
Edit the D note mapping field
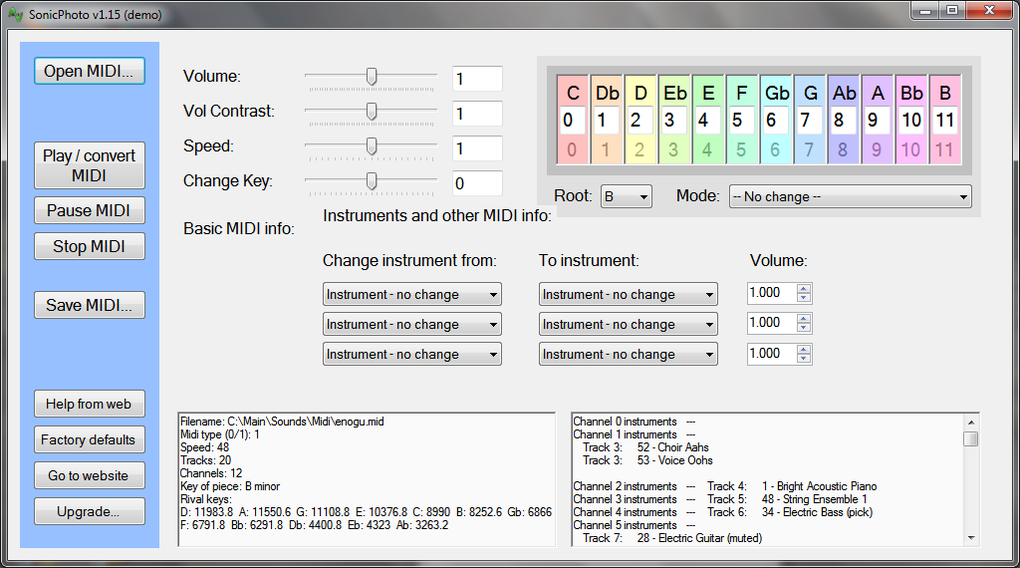(x=641, y=120)
